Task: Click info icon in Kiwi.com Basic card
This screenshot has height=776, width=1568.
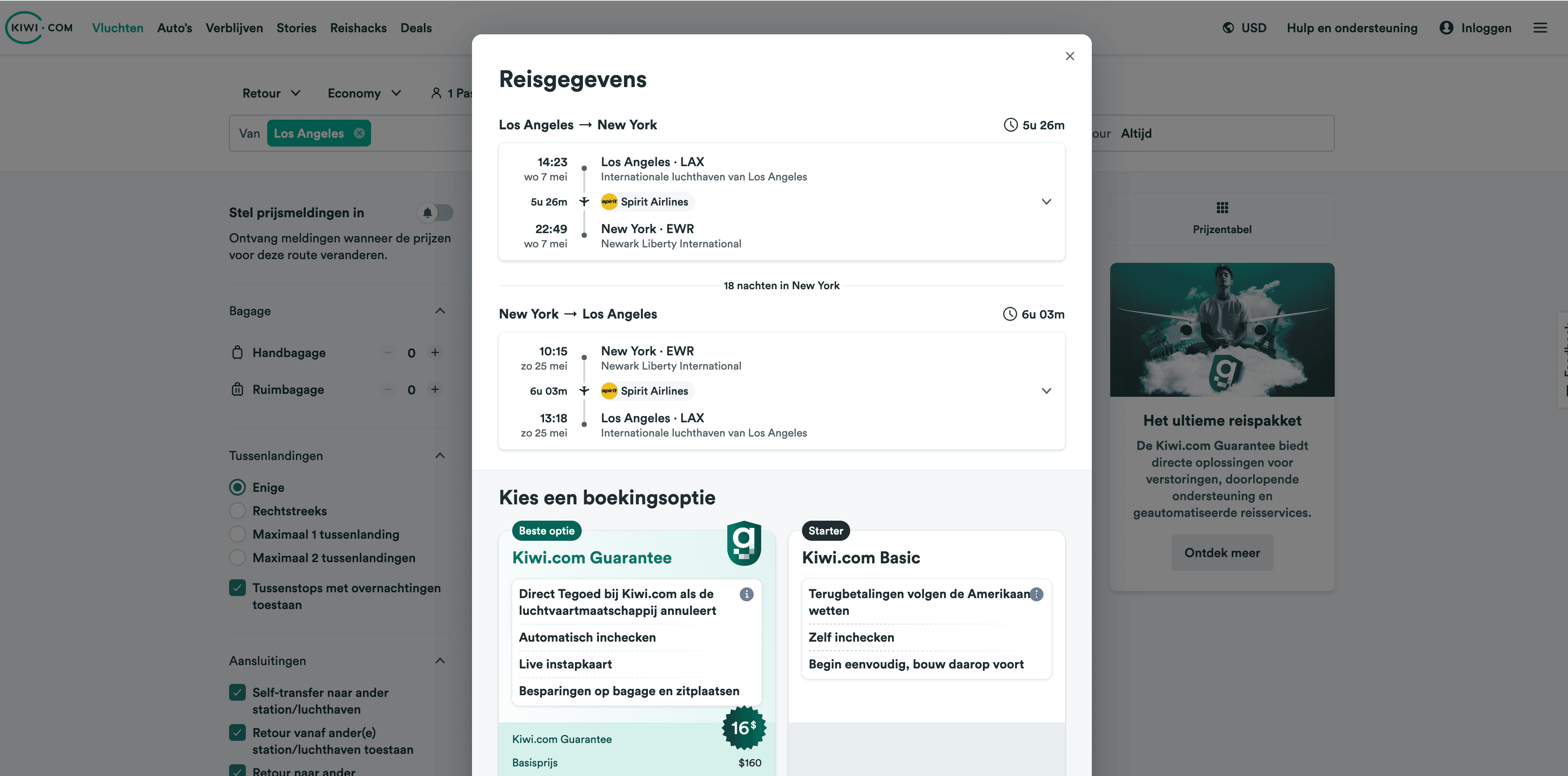Action: [1037, 594]
